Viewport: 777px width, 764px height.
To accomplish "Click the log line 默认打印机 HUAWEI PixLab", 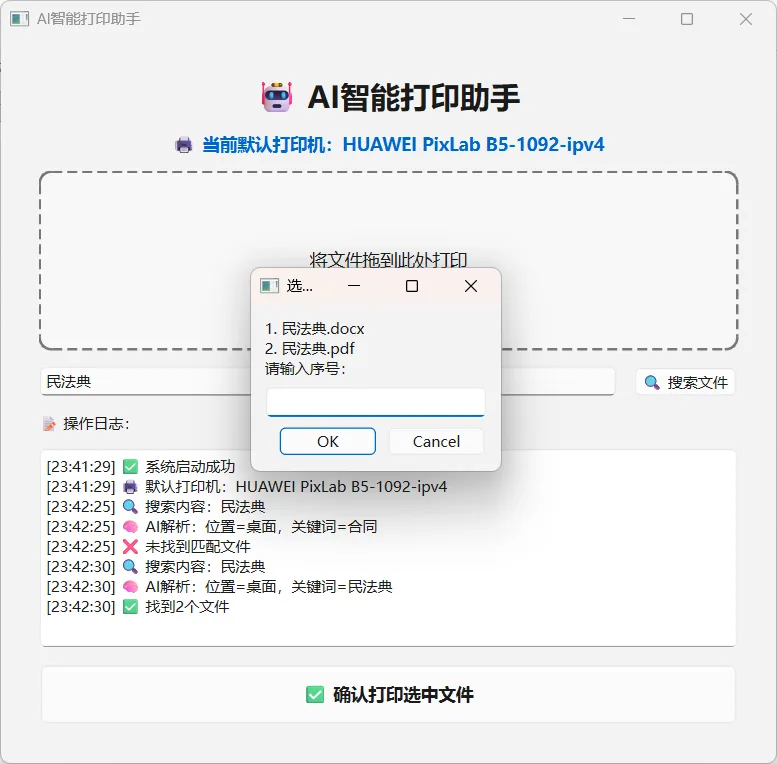I will coord(247,487).
